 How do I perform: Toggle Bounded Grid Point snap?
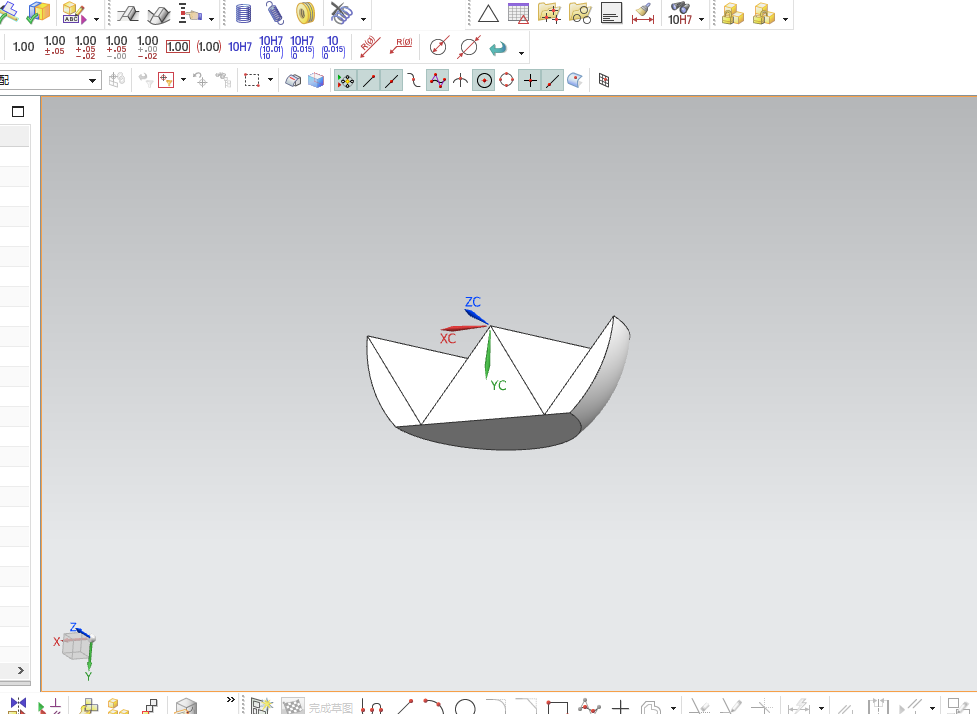coord(604,80)
